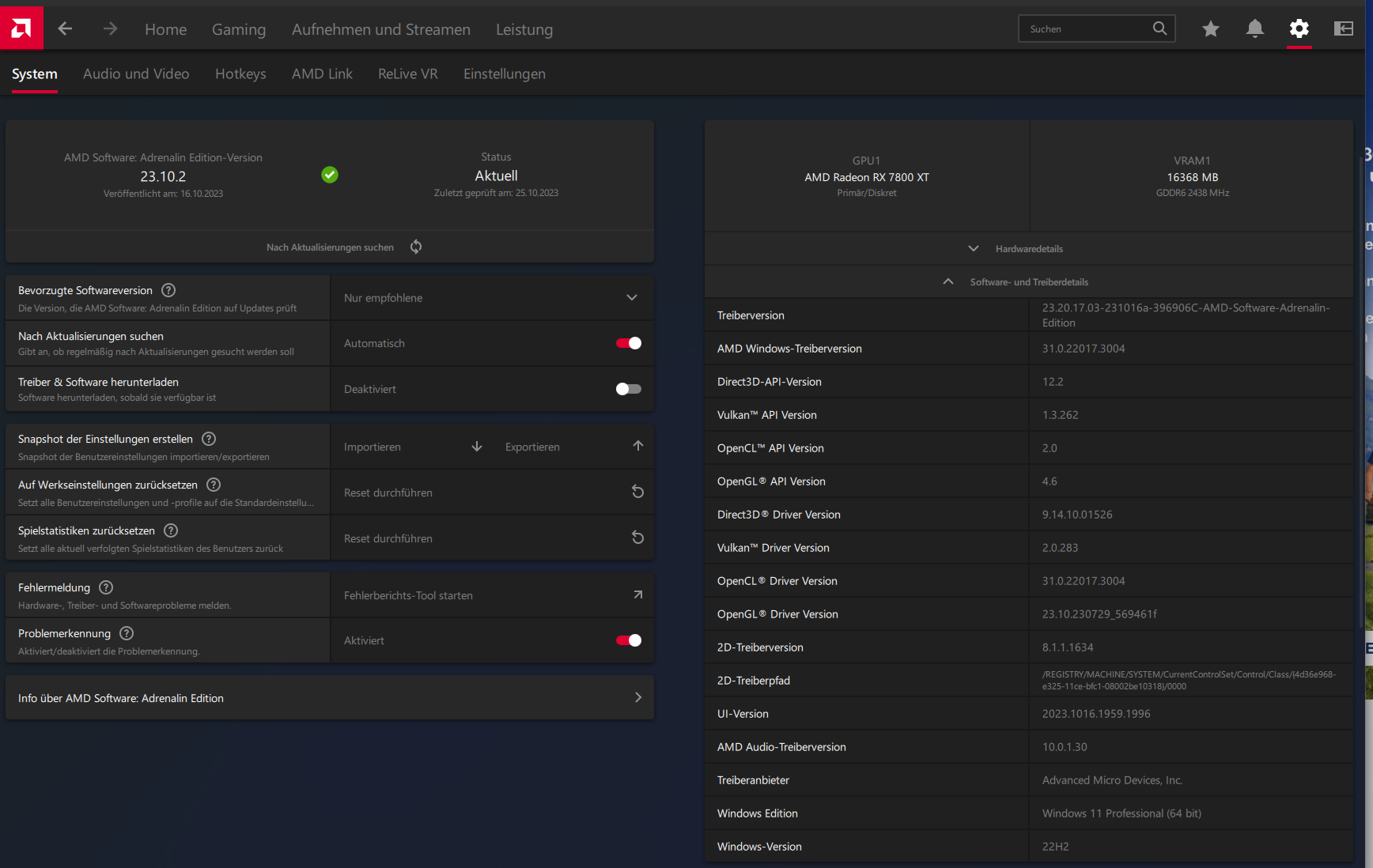This screenshot has width=1373, height=868.
Task: Click UI-Version value 2023.1016.1959.1996
Action: coord(1096,713)
